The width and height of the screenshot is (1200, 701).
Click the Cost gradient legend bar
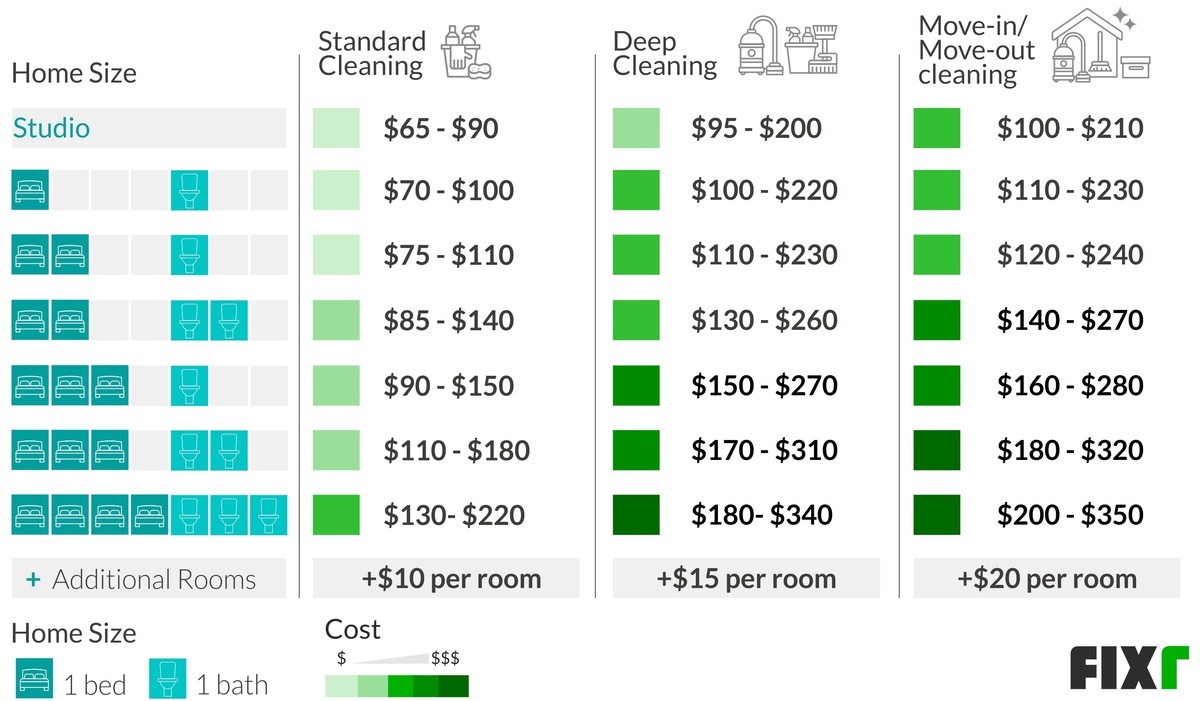(x=397, y=685)
